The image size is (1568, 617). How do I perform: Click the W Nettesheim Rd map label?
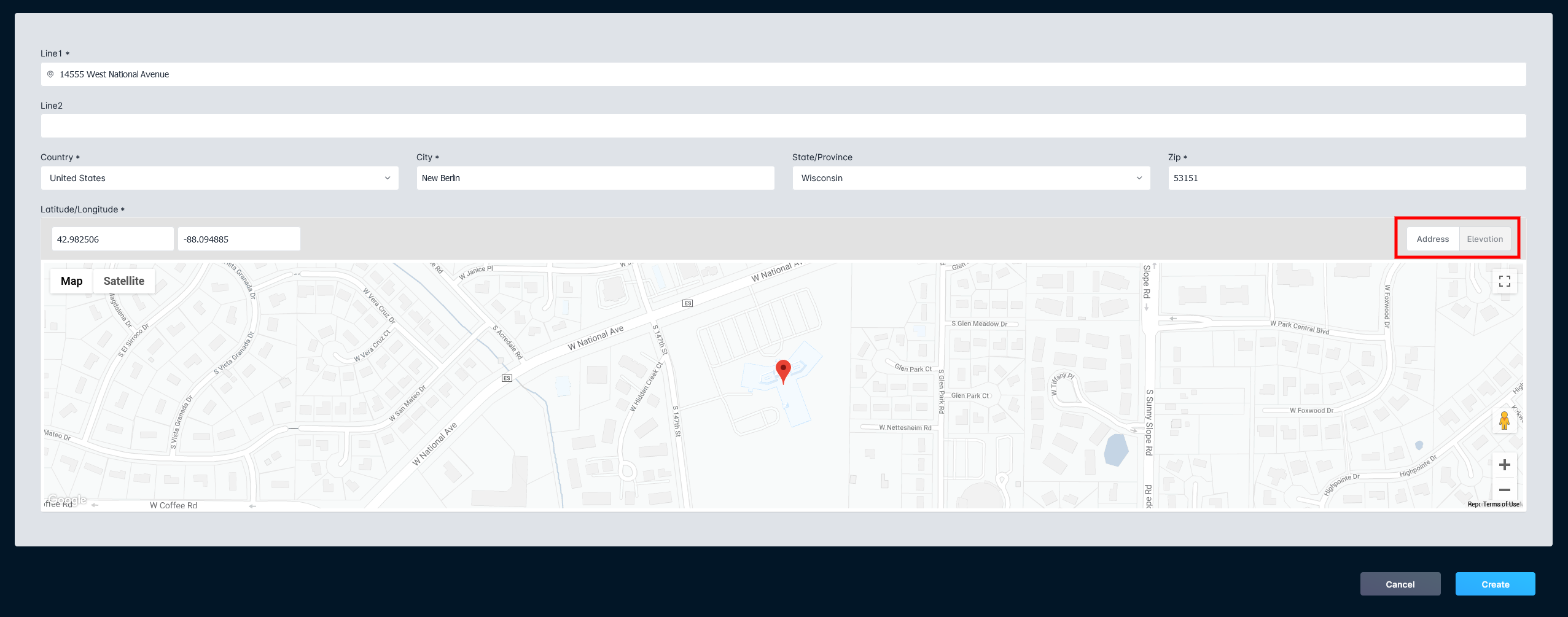pyautogui.click(x=905, y=428)
